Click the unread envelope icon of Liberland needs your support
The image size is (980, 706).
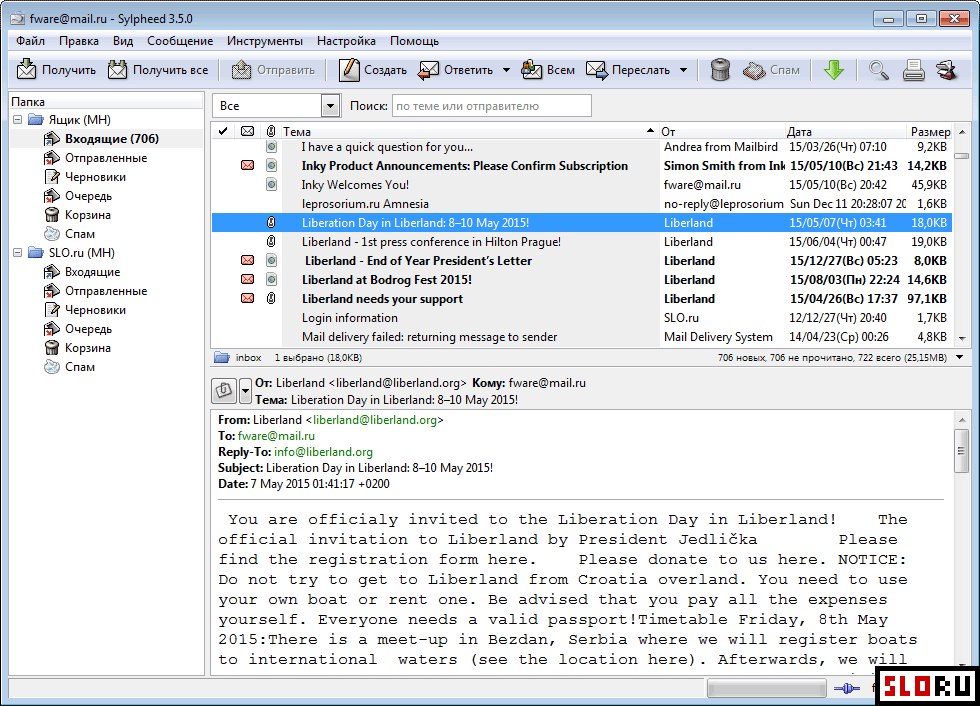[x=248, y=299]
